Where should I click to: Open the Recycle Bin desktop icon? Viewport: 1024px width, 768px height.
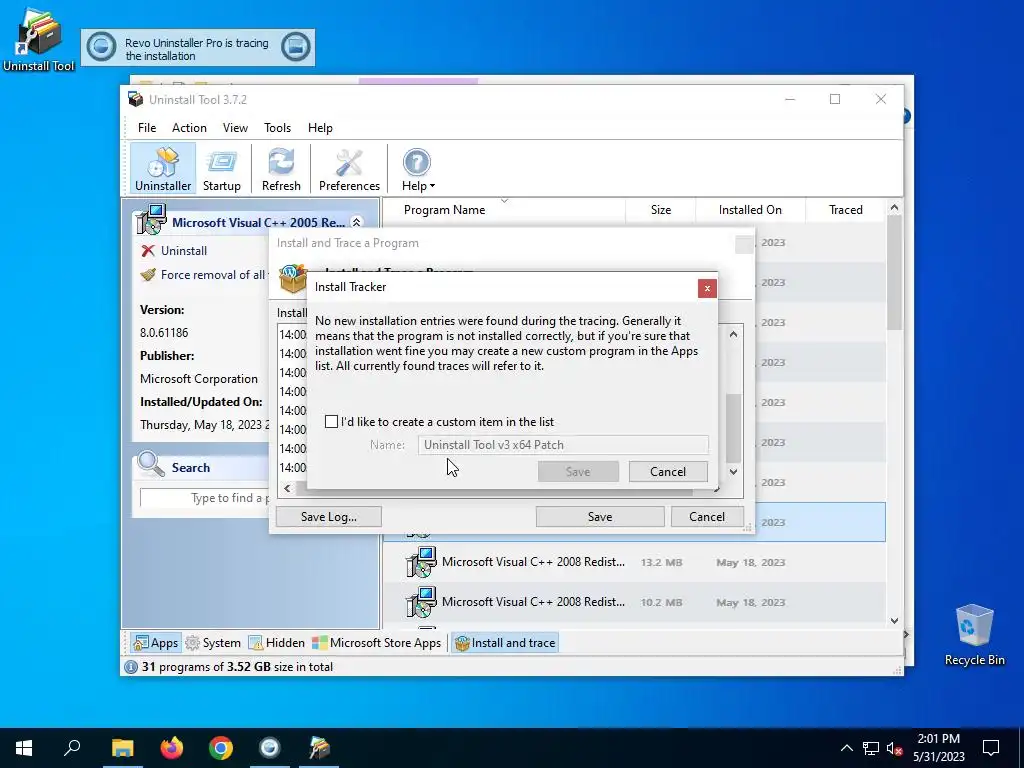click(x=974, y=634)
